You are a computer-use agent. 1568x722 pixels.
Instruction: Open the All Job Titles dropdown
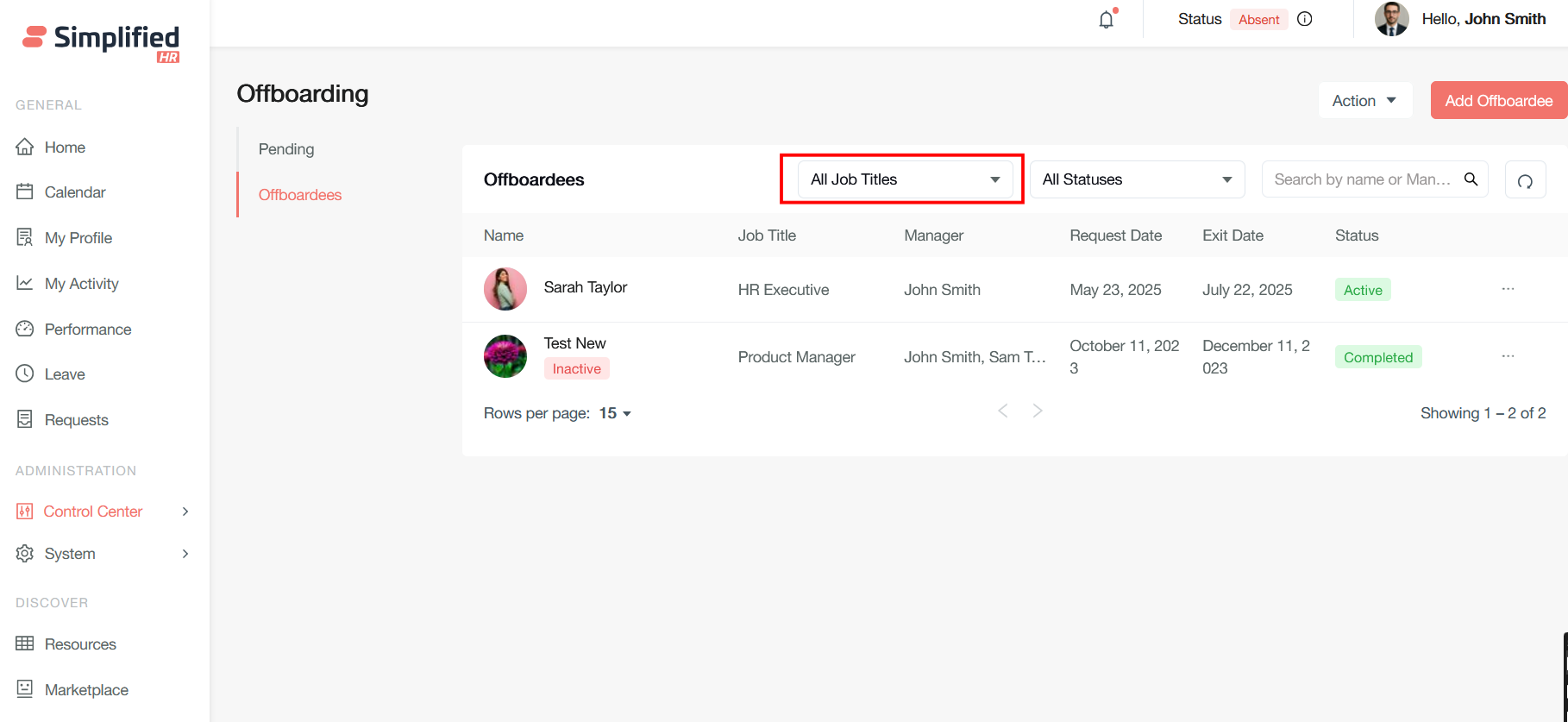[x=904, y=179]
